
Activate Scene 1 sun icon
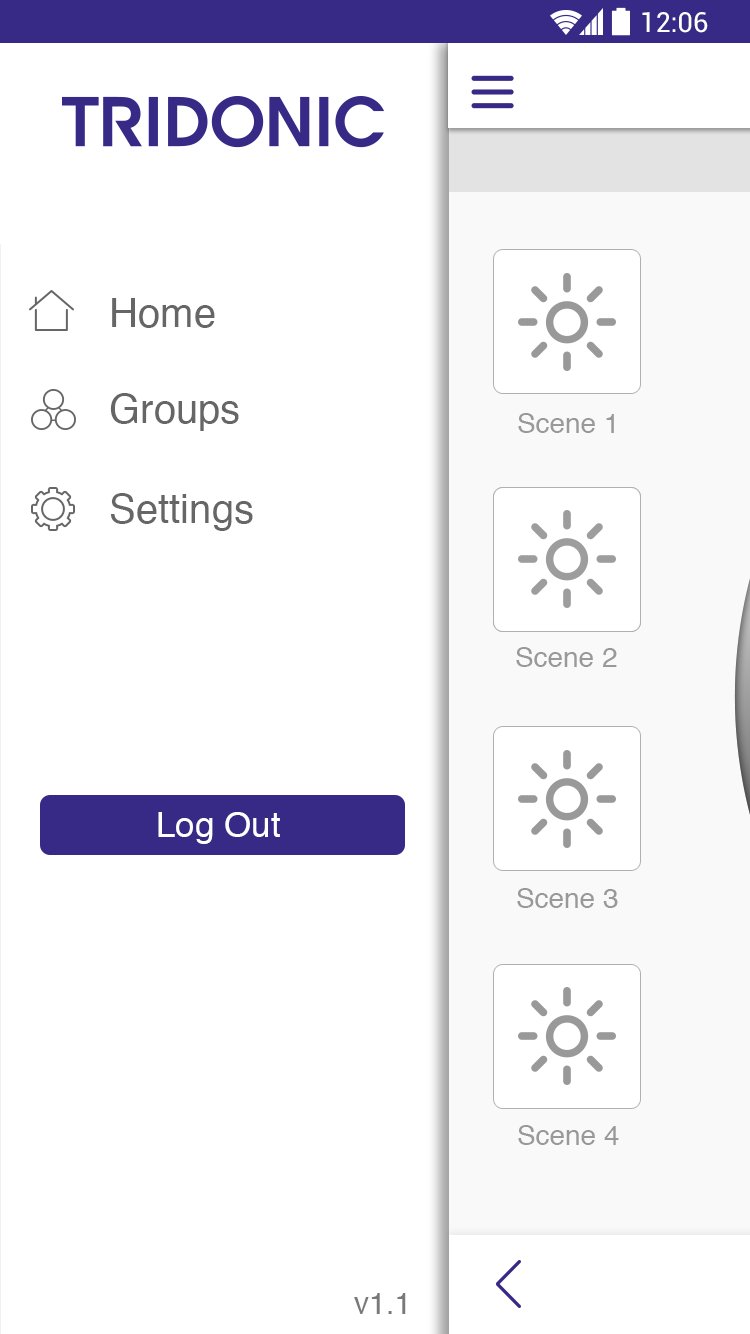[x=567, y=322]
